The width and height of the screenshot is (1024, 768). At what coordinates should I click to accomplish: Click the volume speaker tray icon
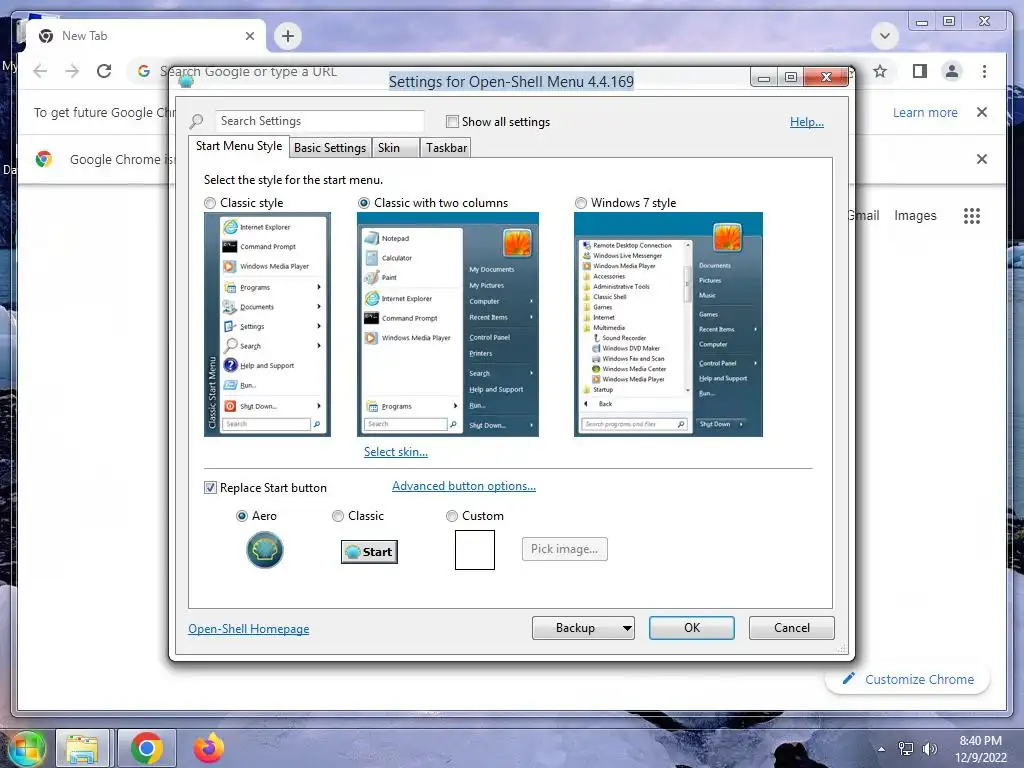pos(929,749)
